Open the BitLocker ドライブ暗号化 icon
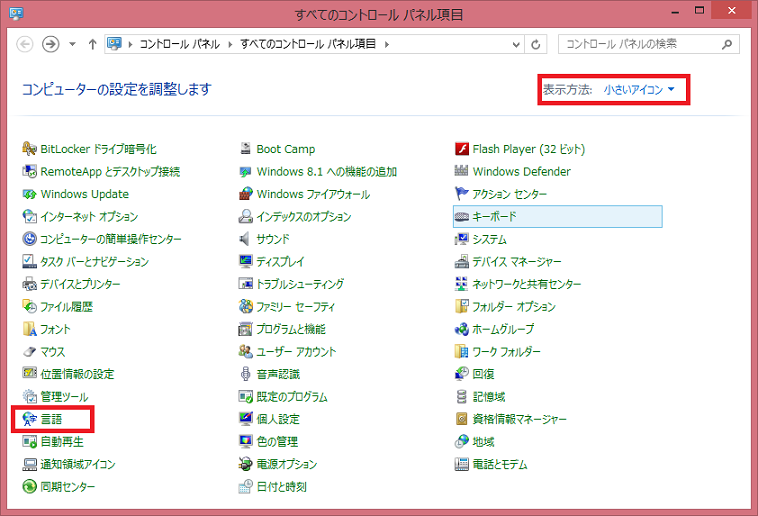Viewport: 758px width, 516px height. (29, 149)
